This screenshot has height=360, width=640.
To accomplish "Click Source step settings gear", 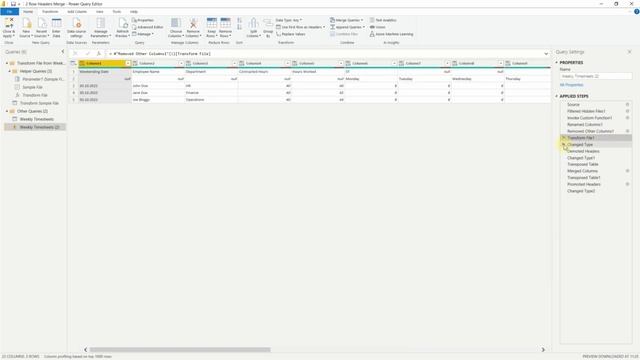I will (x=628, y=104).
